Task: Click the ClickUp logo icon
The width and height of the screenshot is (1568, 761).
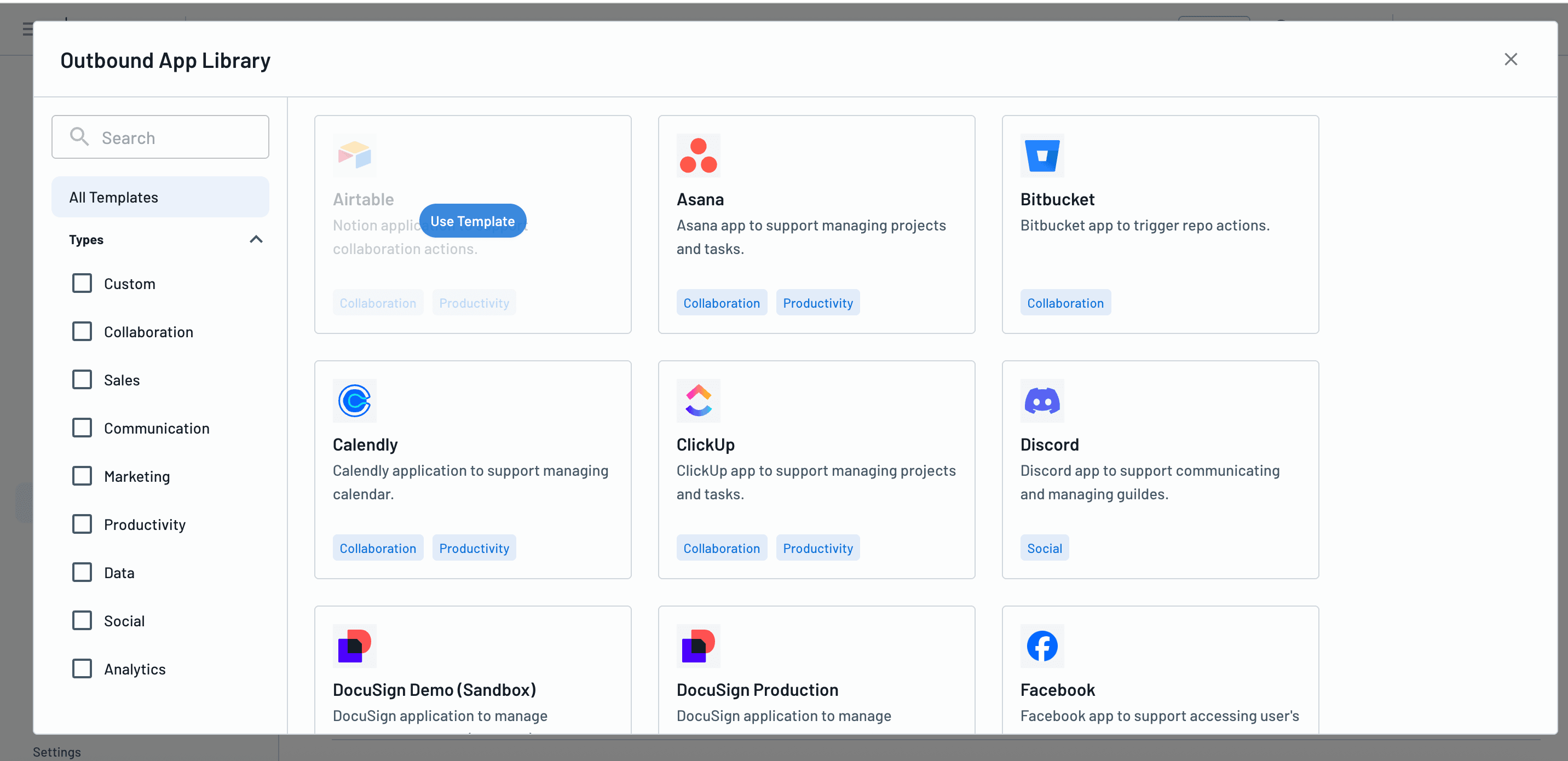Action: pyautogui.click(x=698, y=401)
